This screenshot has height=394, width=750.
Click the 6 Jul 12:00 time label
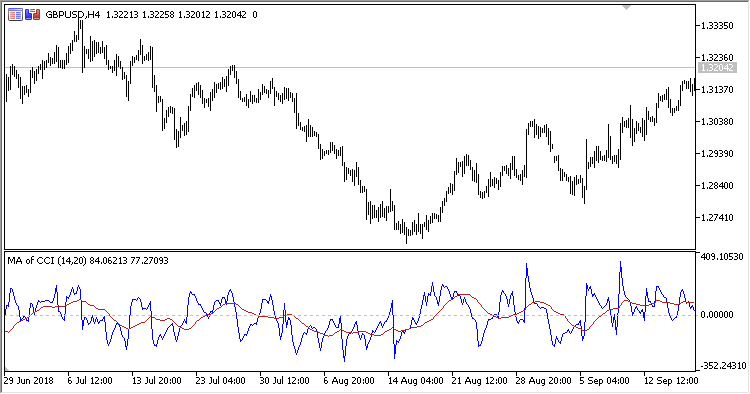[x=90, y=381]
